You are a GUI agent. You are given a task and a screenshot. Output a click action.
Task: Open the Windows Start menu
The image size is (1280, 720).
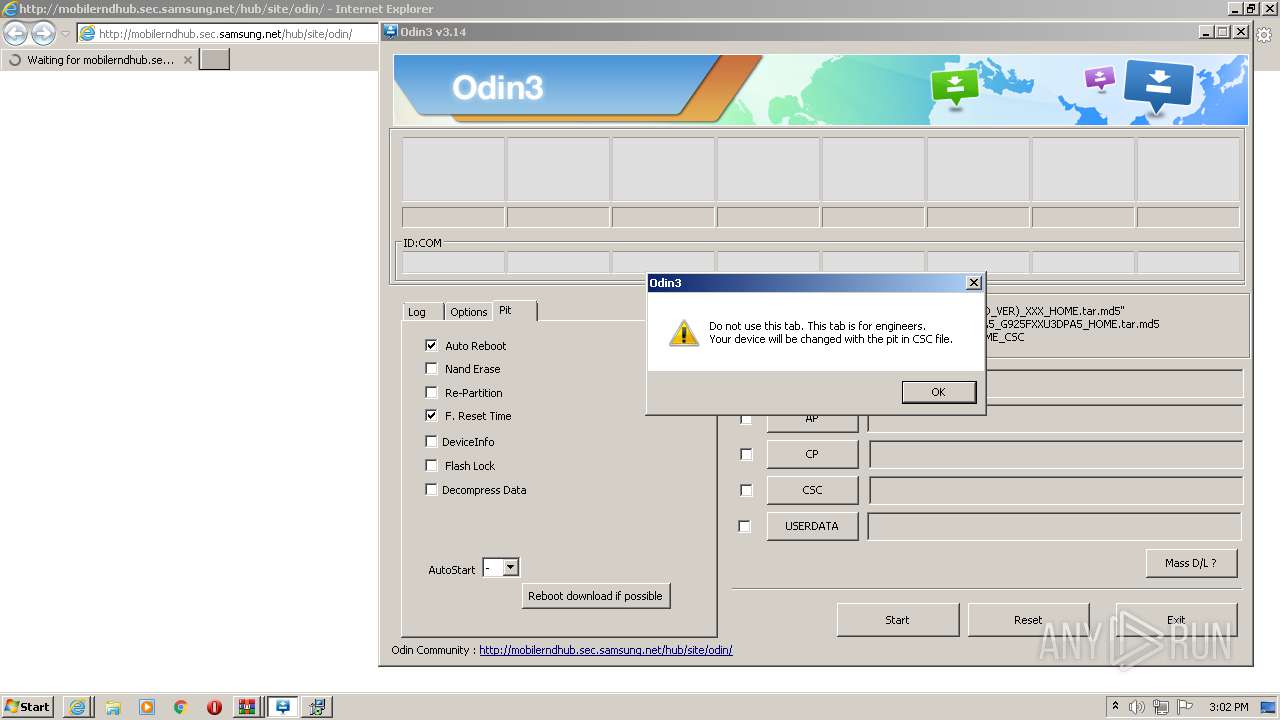click(28, 706)
